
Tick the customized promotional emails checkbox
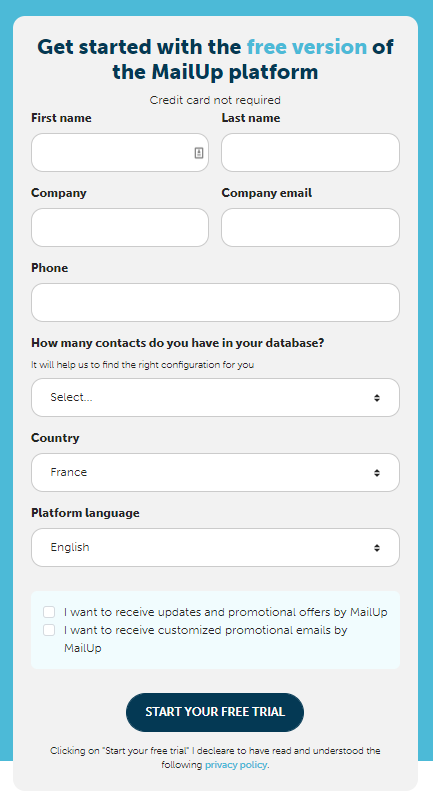click(x=49, y=630)
